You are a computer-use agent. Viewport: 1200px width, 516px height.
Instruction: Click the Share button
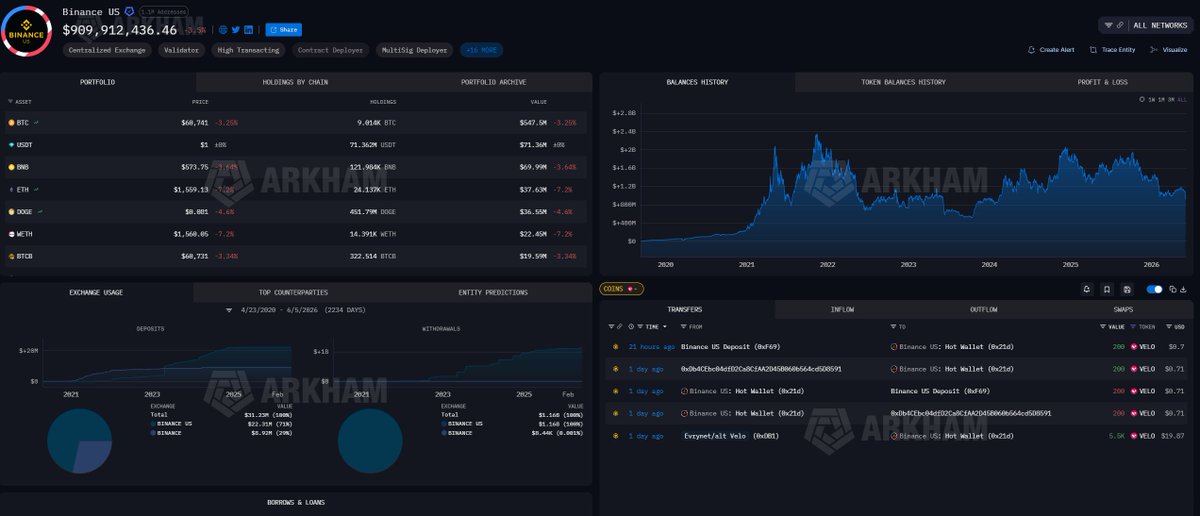[x=283, y=30]
